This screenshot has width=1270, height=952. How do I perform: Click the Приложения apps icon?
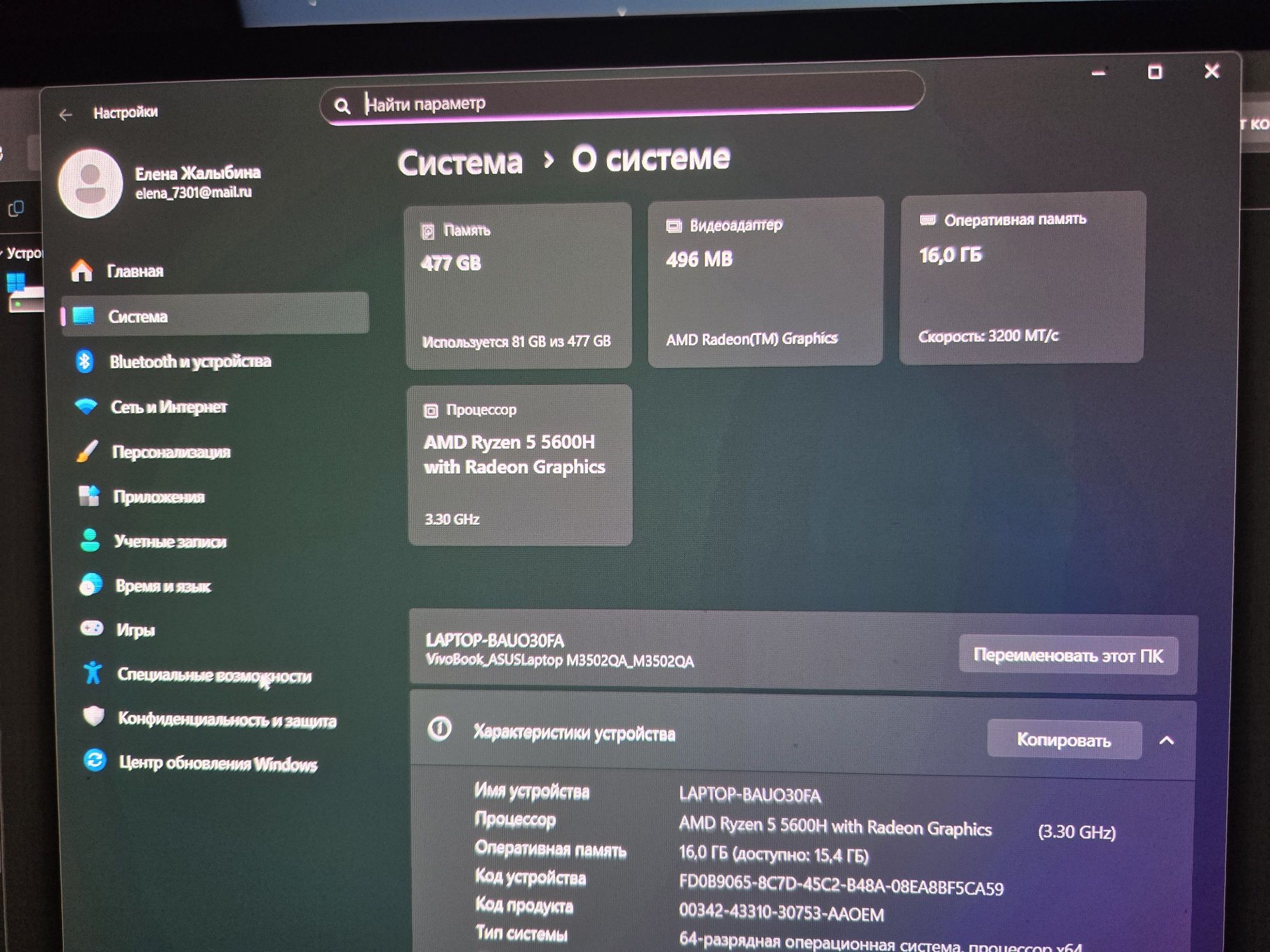coord(89,496)
